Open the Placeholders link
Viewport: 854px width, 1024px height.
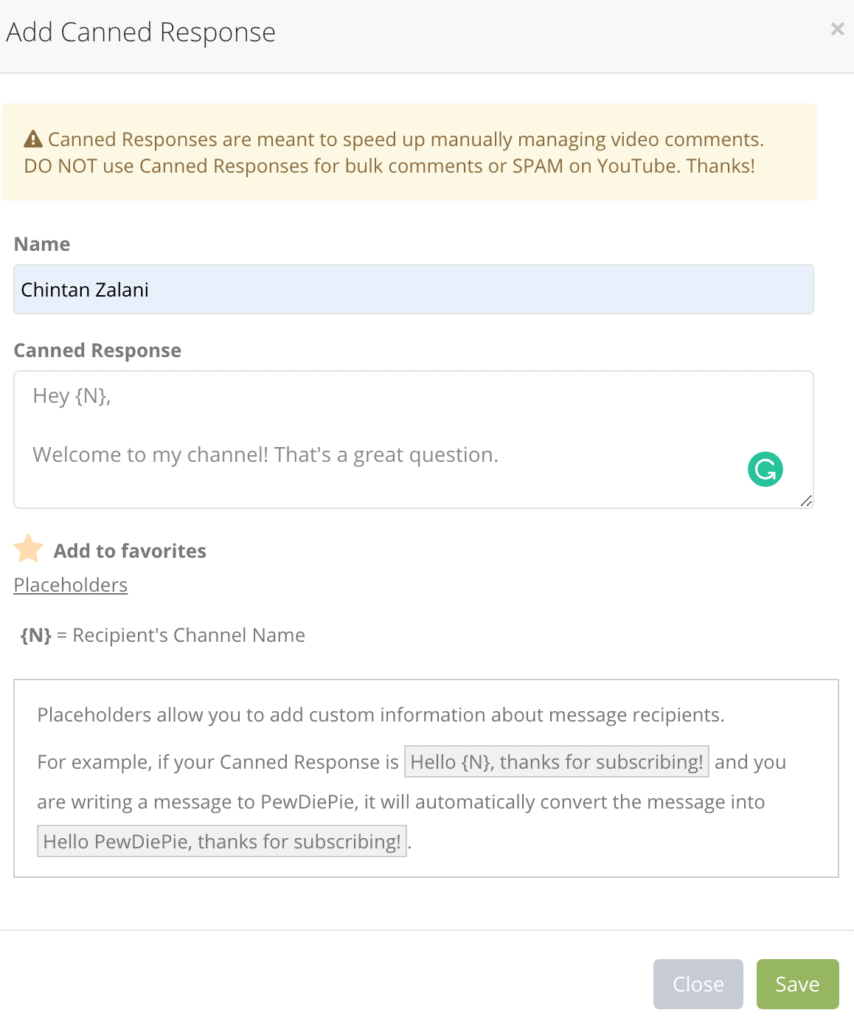coord(71,584)
